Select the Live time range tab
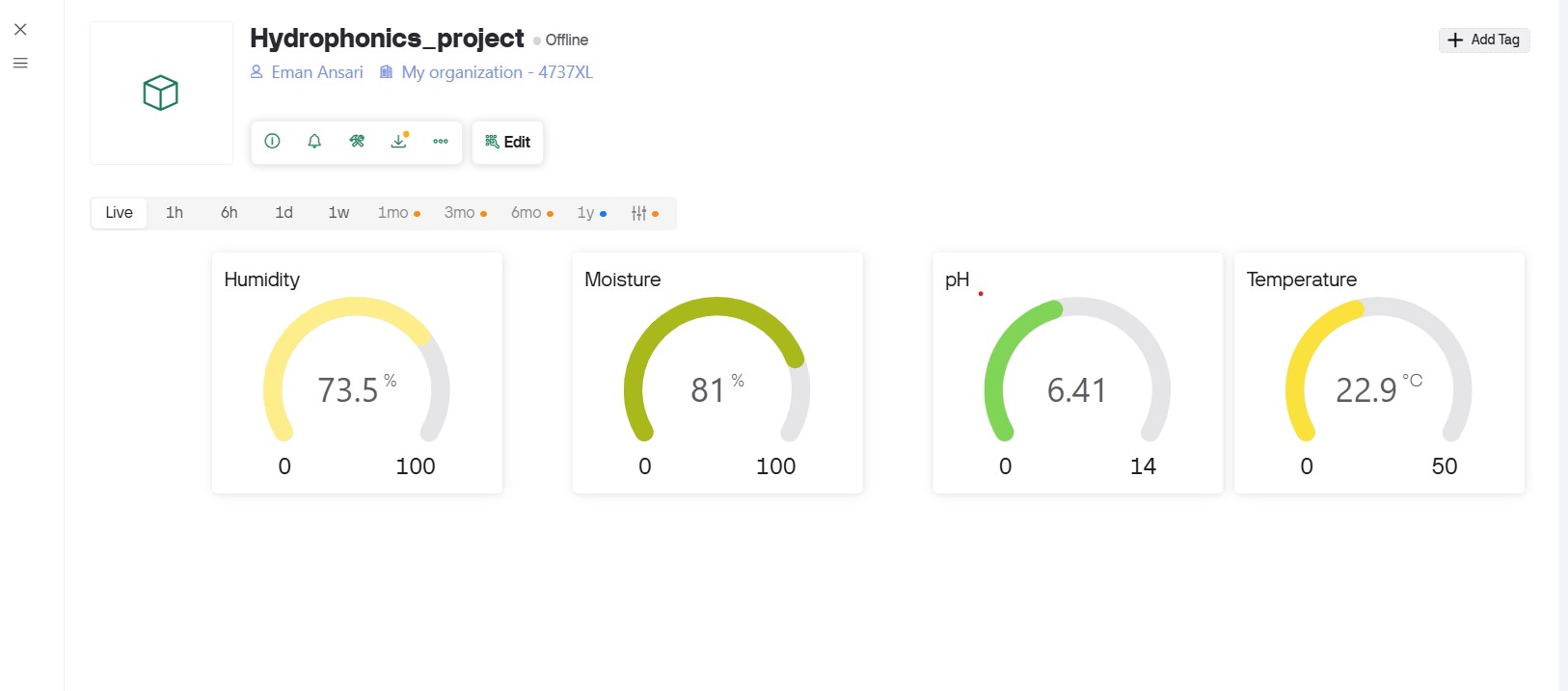The image size is (1568, 691). click(x=120, y=213)
